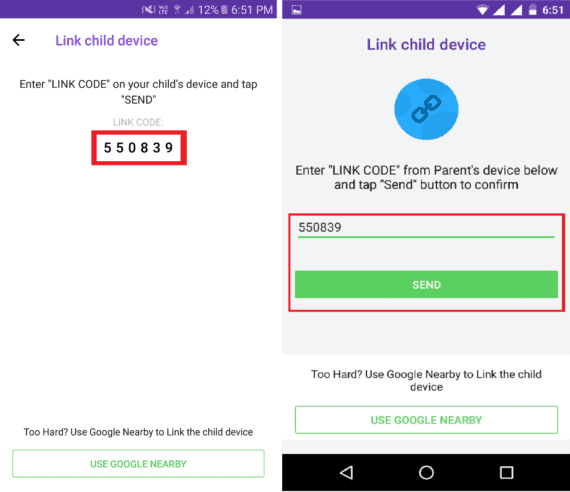This screenshot has width=570, height=492.
Task: Tap the image notification icon in status bar
Action: pos(297,10)
